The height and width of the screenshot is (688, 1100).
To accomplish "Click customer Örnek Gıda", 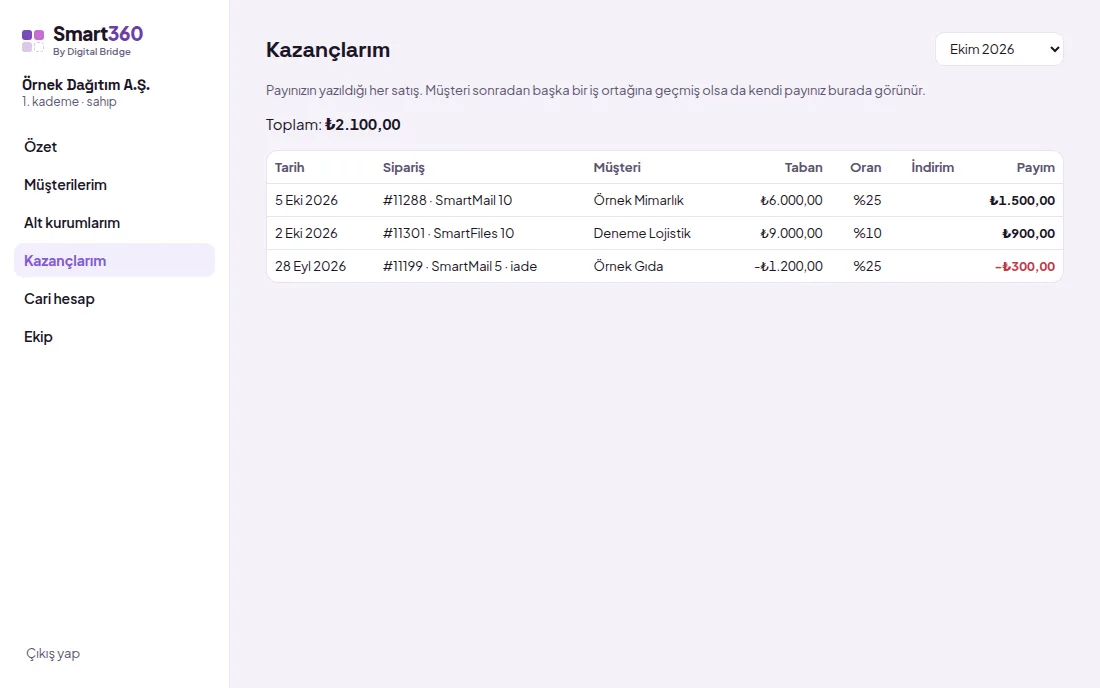I will pos(628,266).
